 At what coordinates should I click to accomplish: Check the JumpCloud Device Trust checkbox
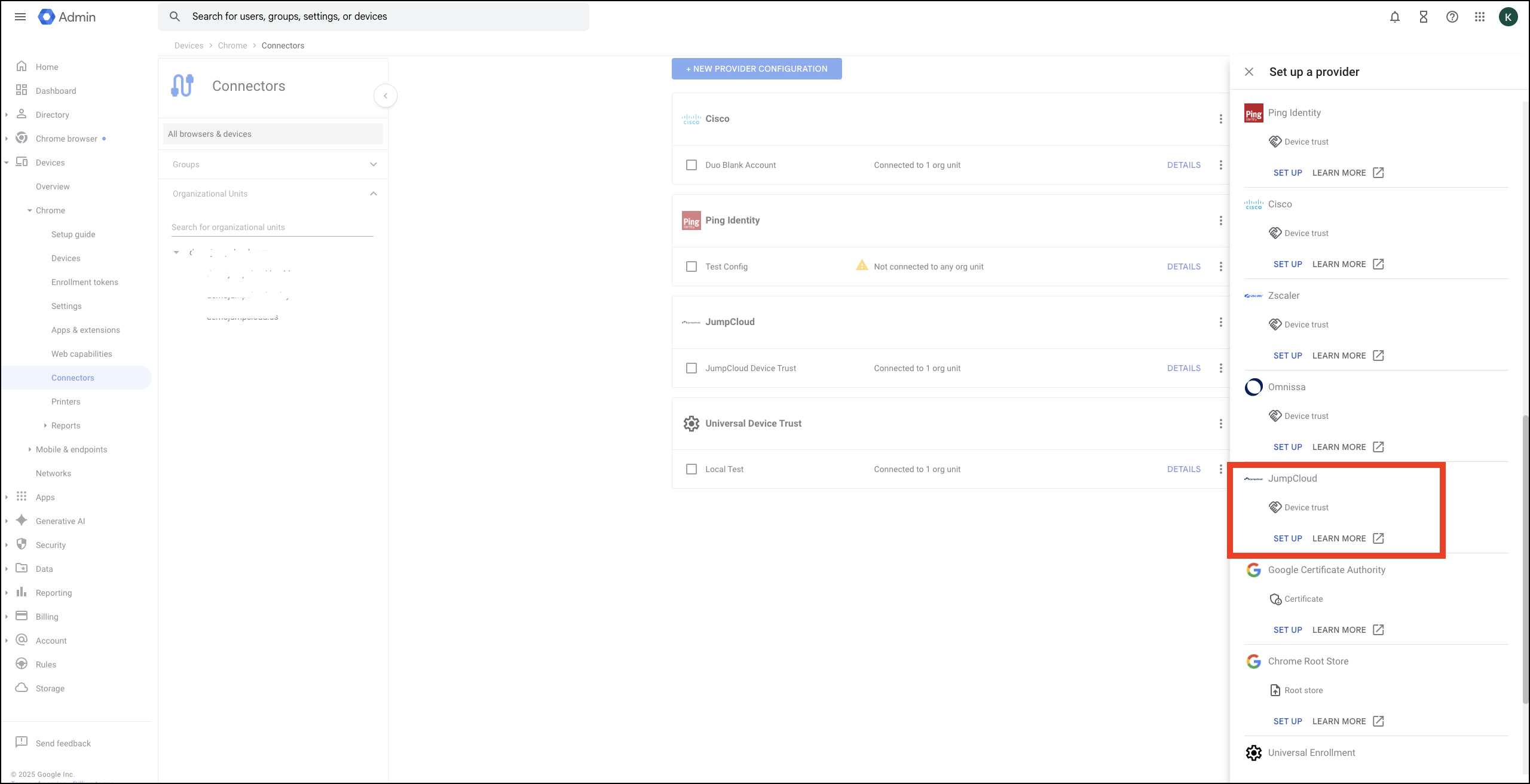[x=691, y=368]
